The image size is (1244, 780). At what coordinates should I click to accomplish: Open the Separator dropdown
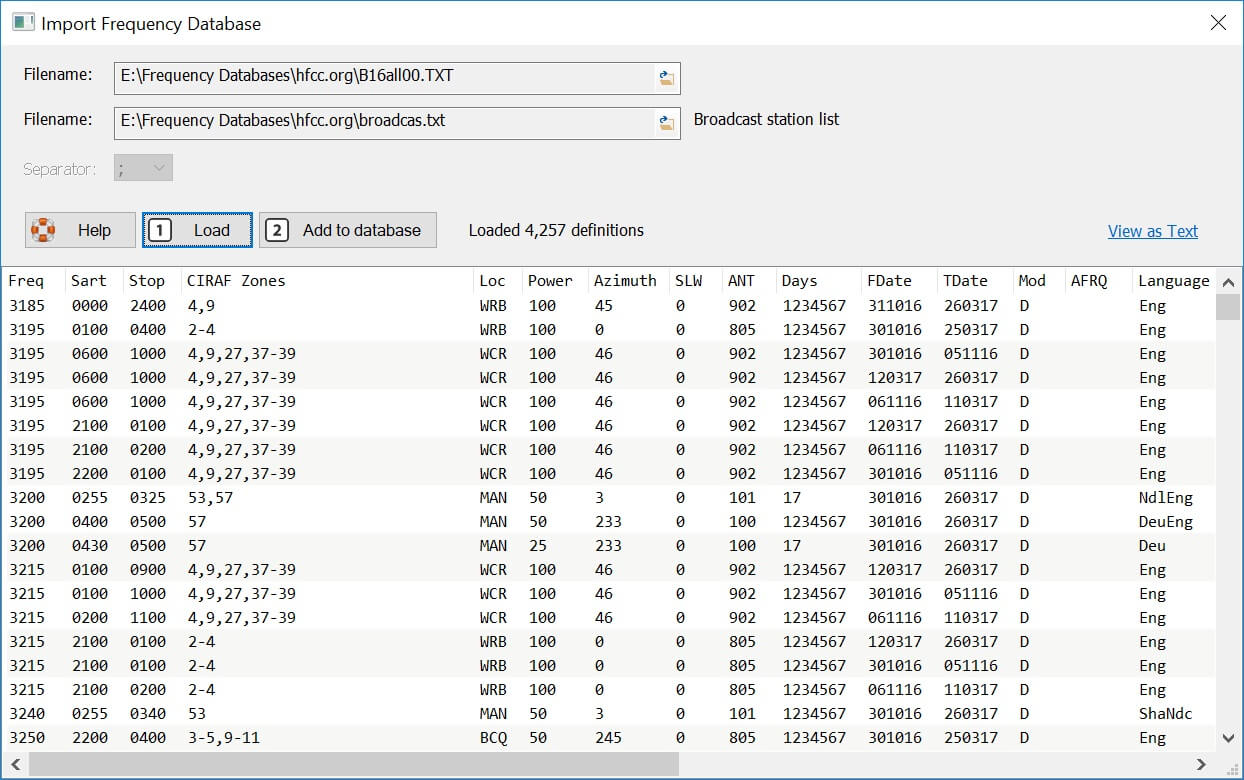click(x=142, y=168)
